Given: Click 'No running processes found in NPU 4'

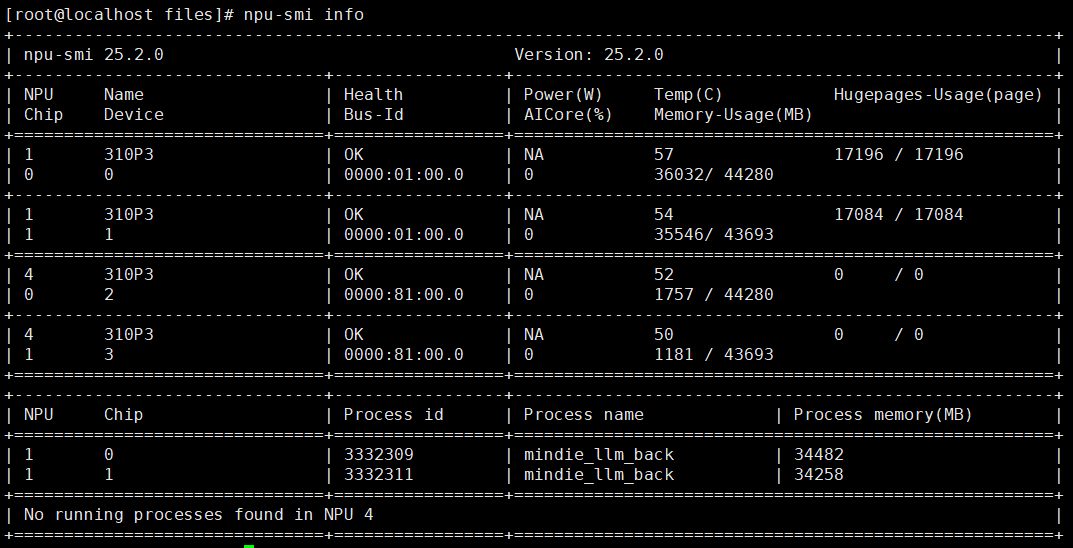Looking at the screenshot, I should (198, 514).
